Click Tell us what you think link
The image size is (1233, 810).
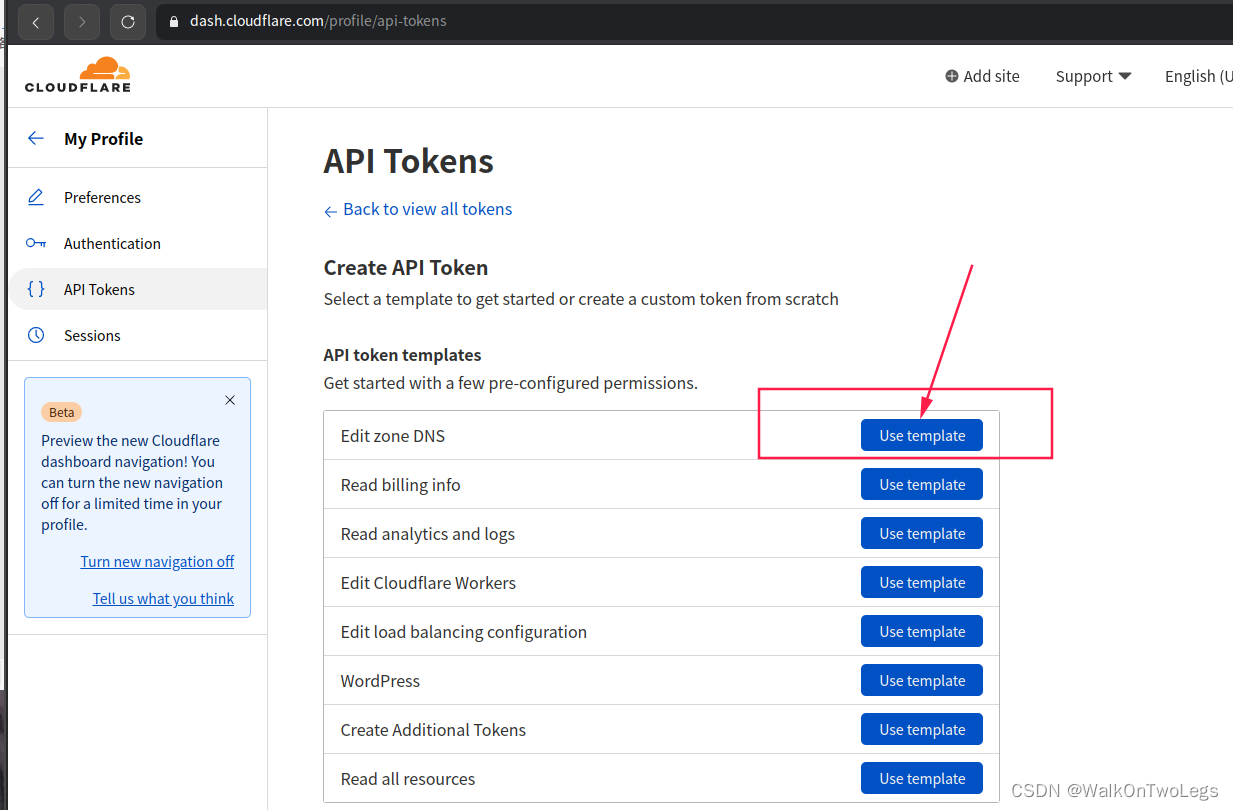(x=163, y=599)
